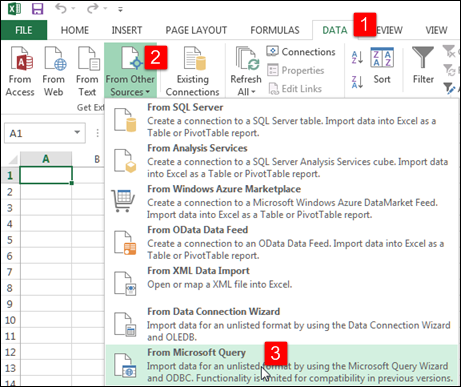The height and width of the screenshot is (387, 461).
Task: Open connection Properties
Action: [296, 70]
